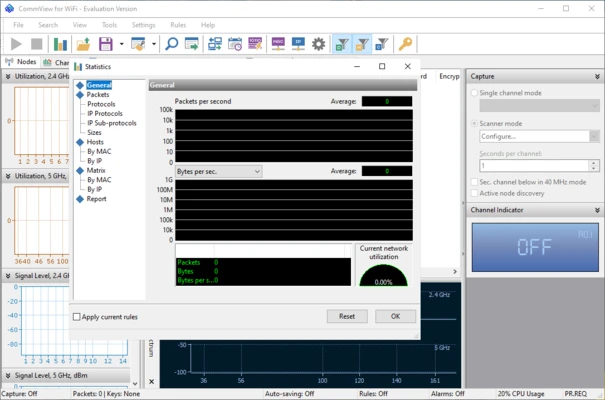Screen dimensions: 605x400
Task: Click the magnifier search icon
Action: click(171, 44)
